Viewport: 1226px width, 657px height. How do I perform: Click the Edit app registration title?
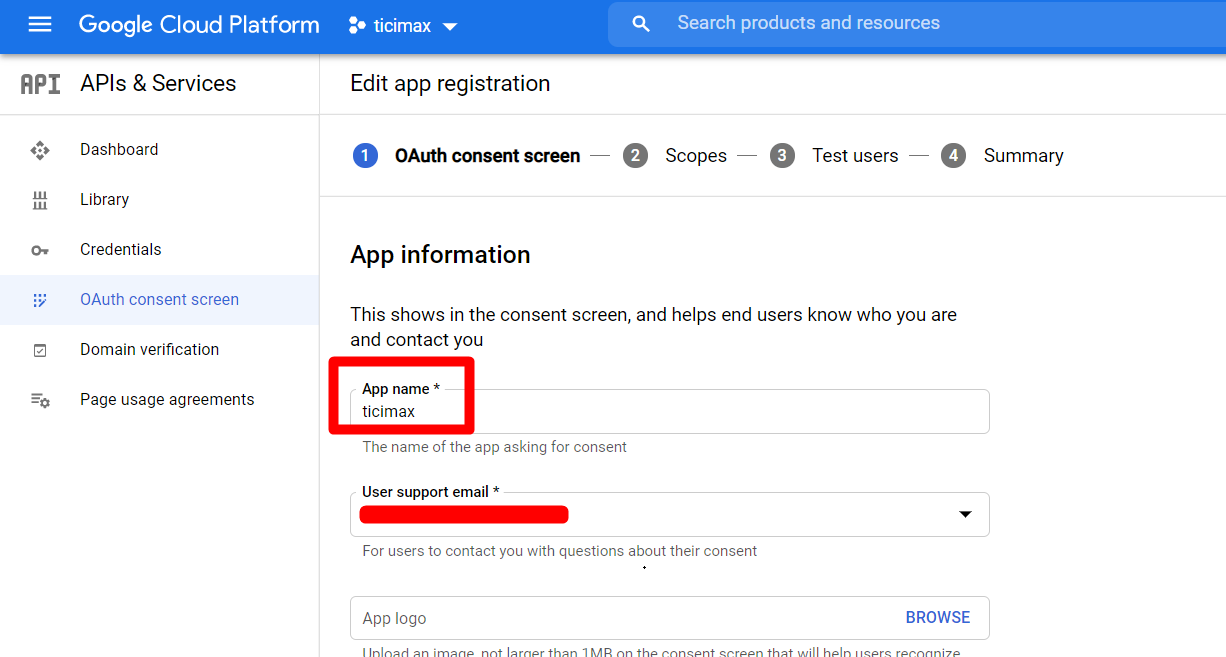tap(450, 84)
